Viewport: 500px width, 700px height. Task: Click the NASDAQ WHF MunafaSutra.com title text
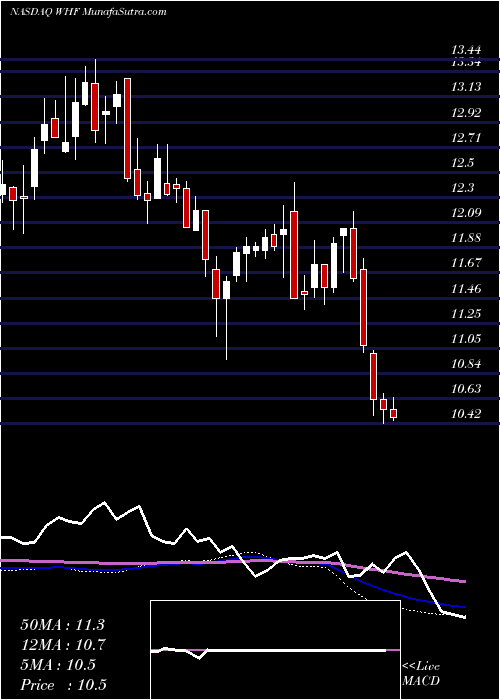pyautogui.click(x=88, y=12)
